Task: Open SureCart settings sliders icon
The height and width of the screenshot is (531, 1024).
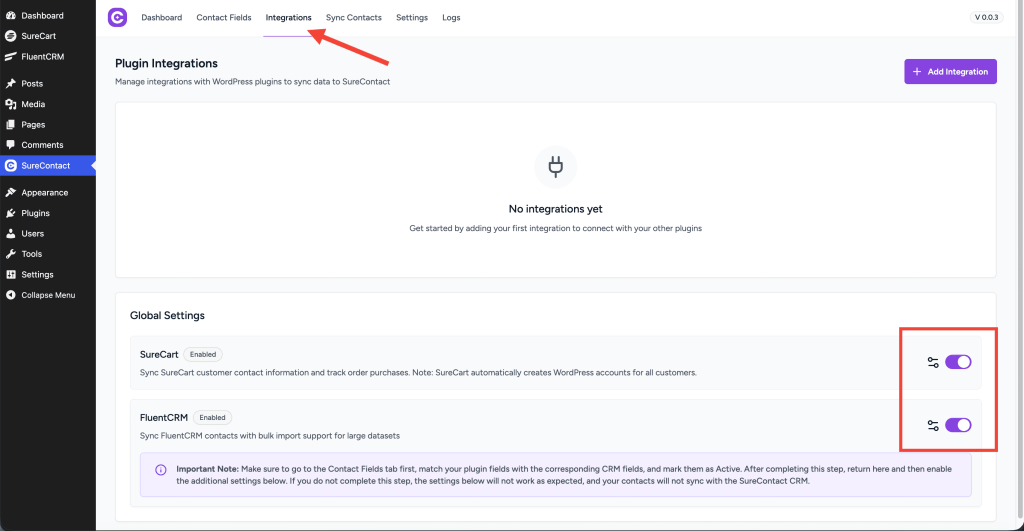Action: 933,362
